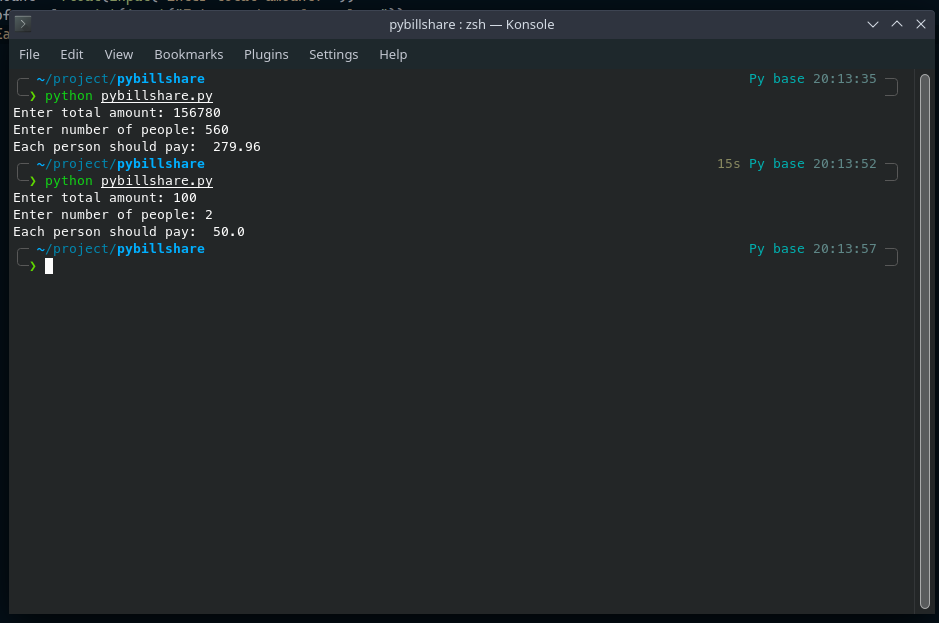
Task: Minimize the Konsole window with down chevron
Action: pyautogui.click(x=873, y=25)
